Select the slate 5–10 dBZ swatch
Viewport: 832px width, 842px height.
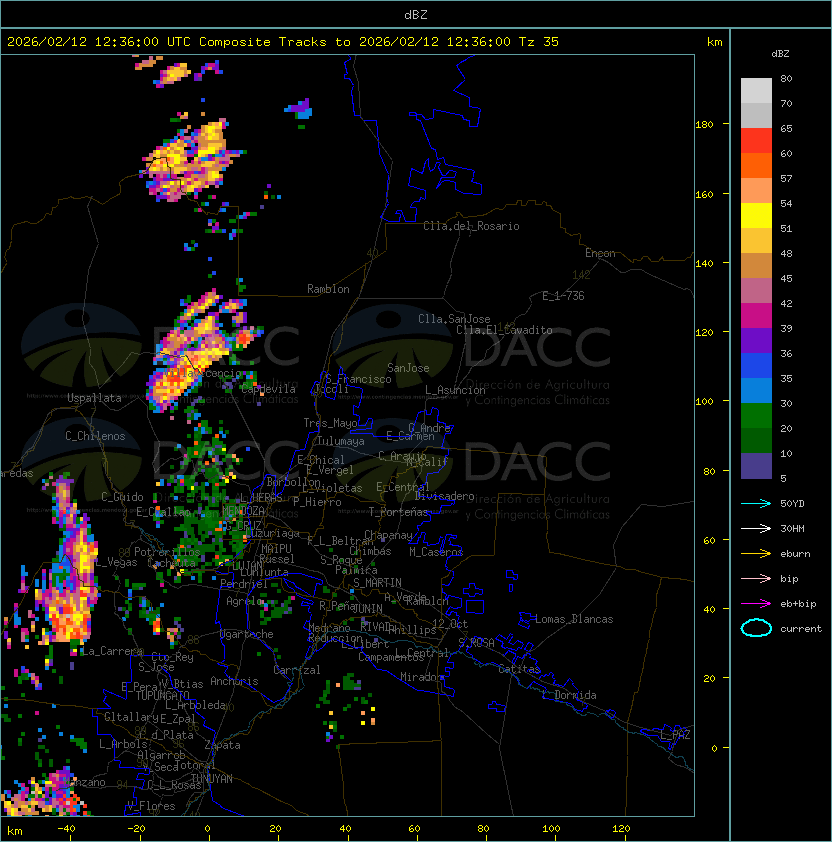756,466
